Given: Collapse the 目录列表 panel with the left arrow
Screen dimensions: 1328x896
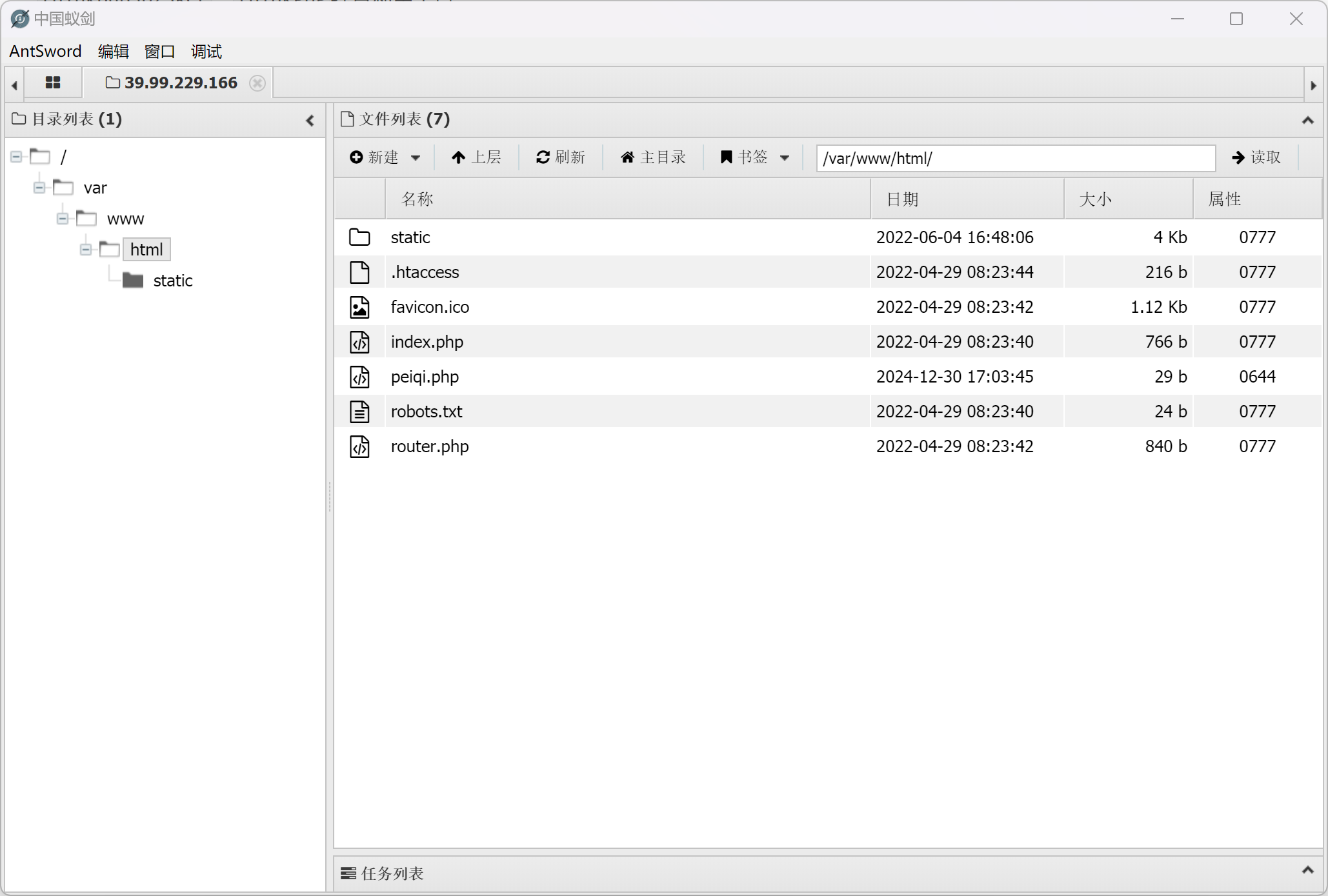Looking at the screenshot, I should (x=310, y=120).
